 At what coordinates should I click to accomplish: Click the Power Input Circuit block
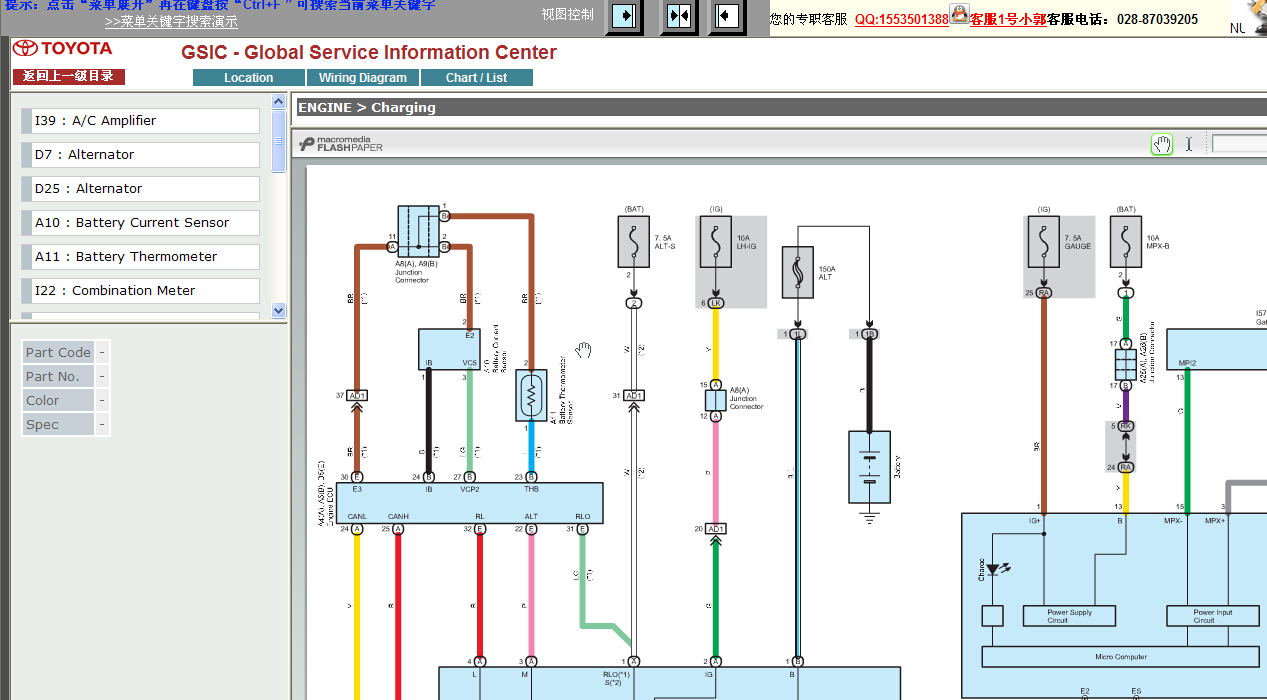click(1212, 616)
